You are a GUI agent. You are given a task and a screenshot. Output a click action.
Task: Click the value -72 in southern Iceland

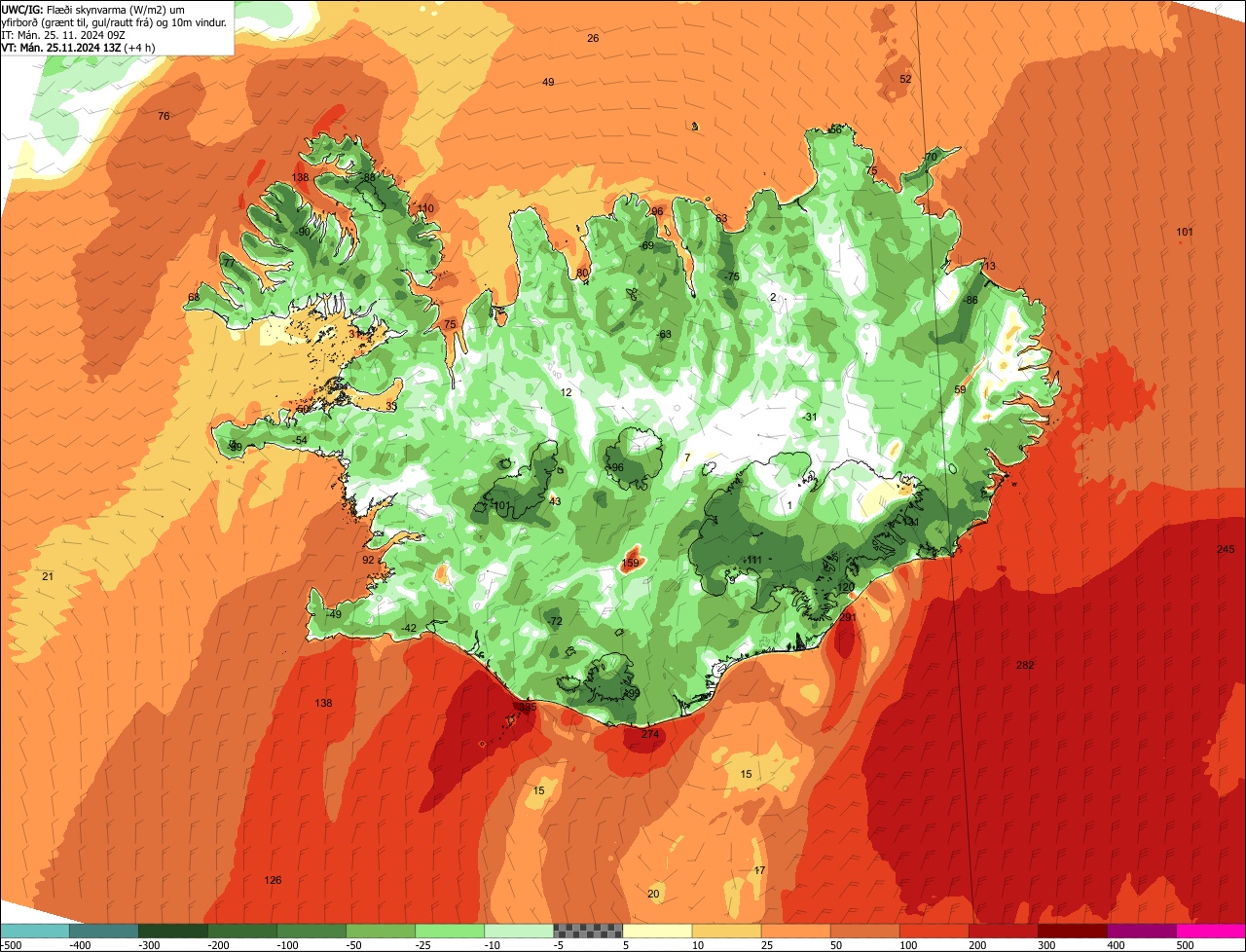[555, 621]
